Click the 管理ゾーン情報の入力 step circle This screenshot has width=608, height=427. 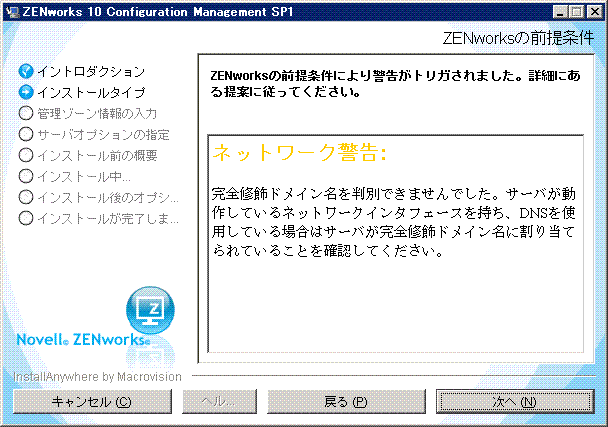26,113
